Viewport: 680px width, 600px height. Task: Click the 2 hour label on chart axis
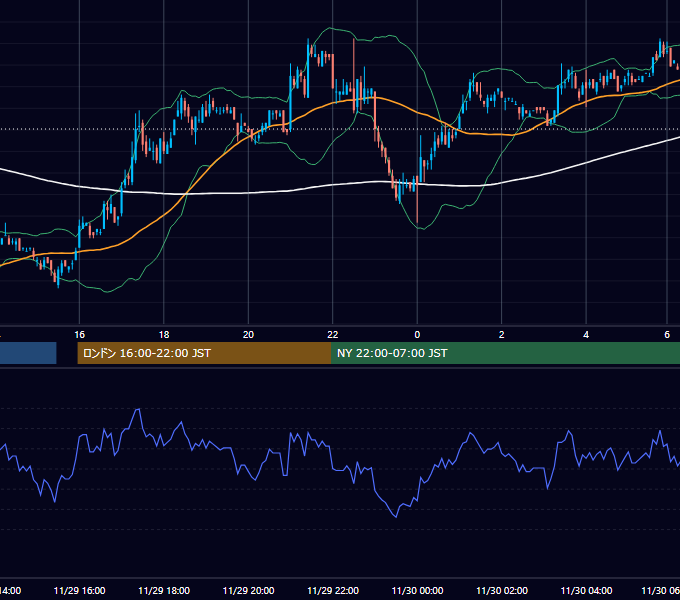501,335
